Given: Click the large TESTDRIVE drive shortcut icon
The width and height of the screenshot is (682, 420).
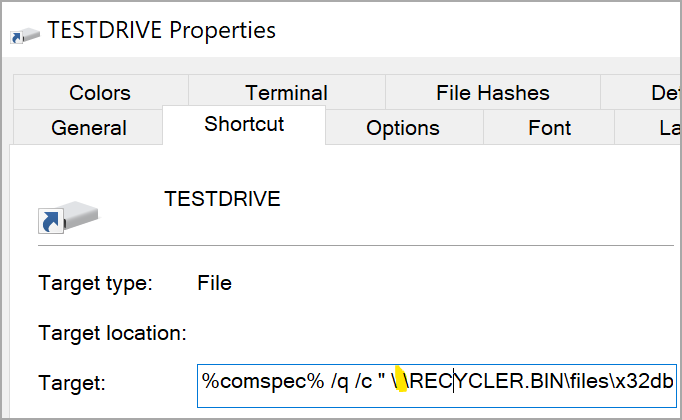Looking at the screenshot, I should [x=68, y=217].
